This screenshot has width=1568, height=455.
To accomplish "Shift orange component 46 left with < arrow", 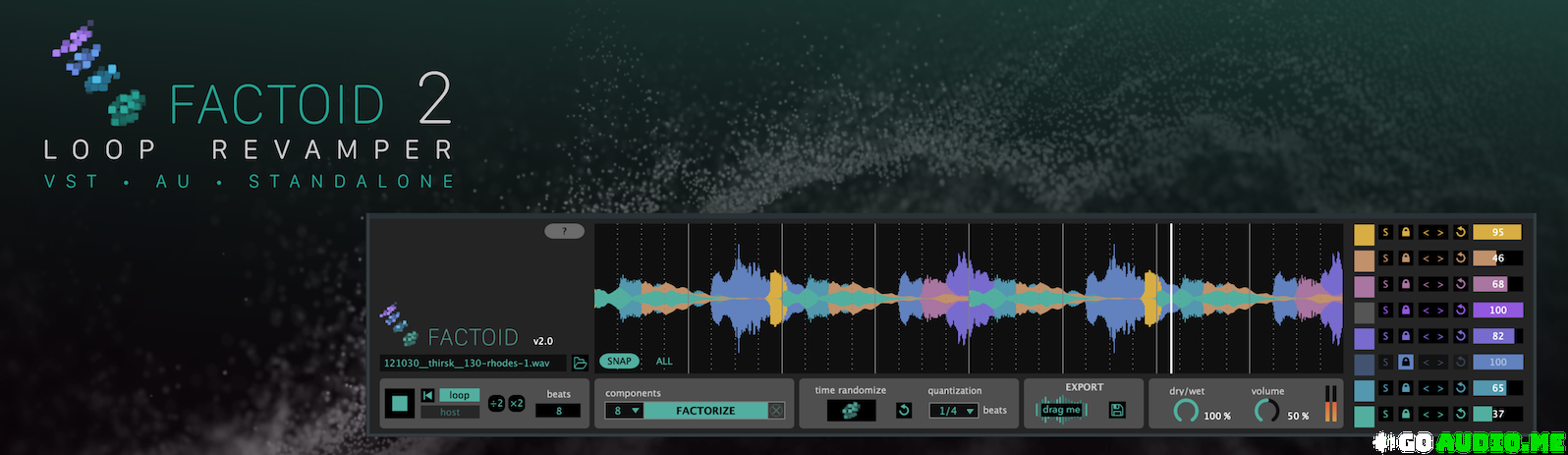I will 1427,258.
